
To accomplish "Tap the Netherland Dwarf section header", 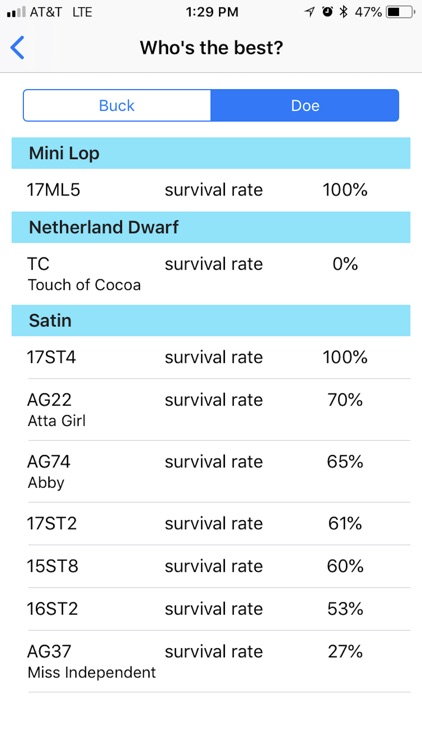I will pos(211,227).
